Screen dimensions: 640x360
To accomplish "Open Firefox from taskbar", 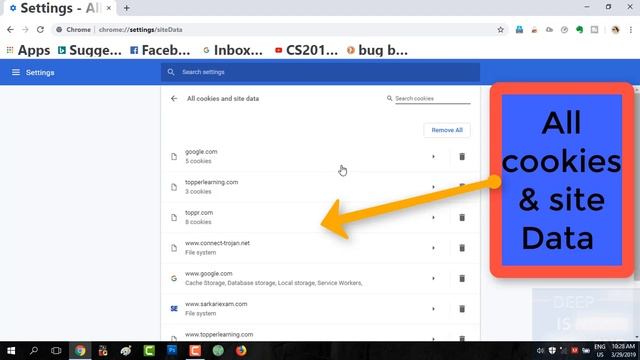I will 241,351.
